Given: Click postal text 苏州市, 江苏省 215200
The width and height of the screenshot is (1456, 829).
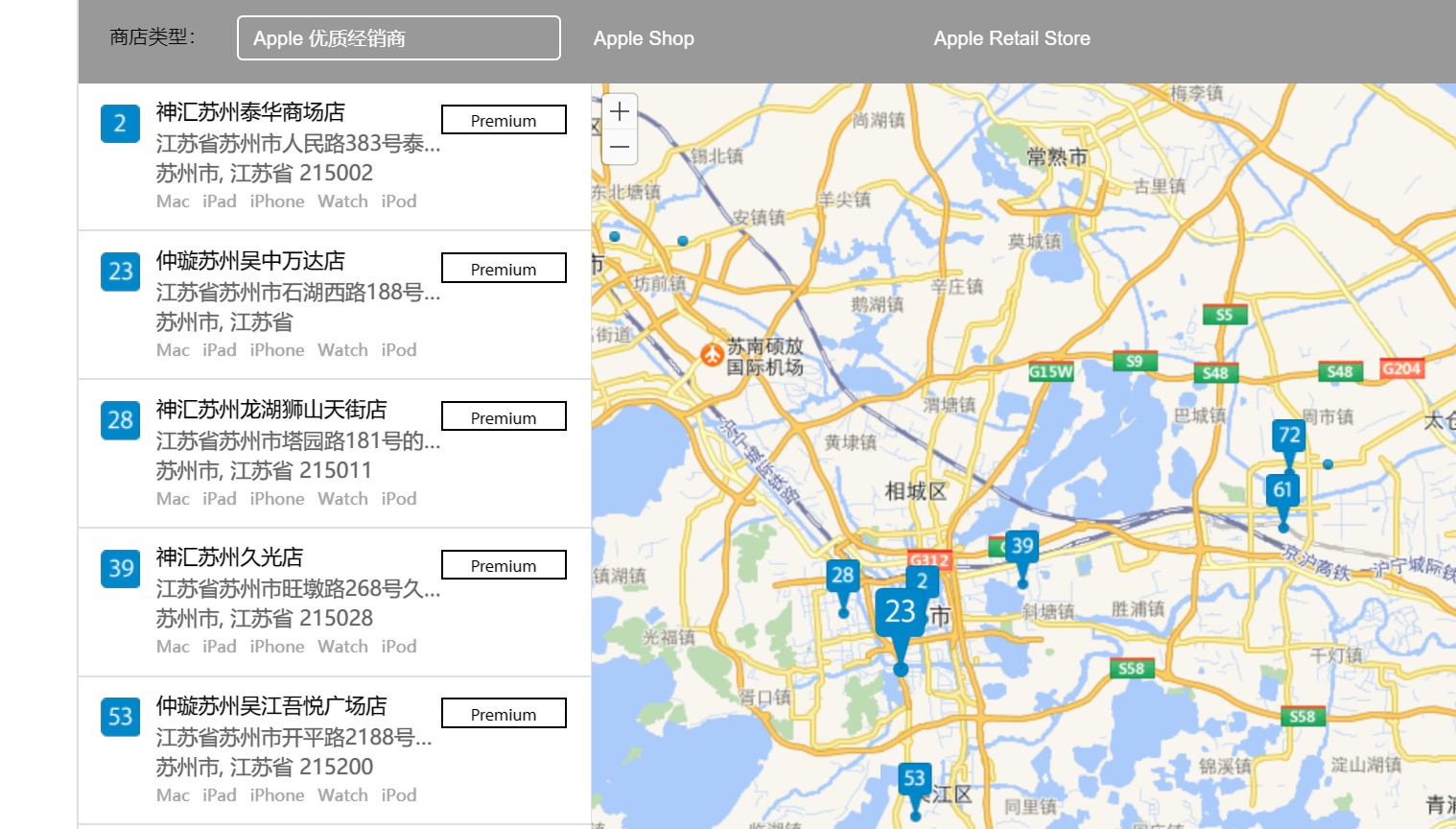Looking at the screenshot, I should coord(265,768).
